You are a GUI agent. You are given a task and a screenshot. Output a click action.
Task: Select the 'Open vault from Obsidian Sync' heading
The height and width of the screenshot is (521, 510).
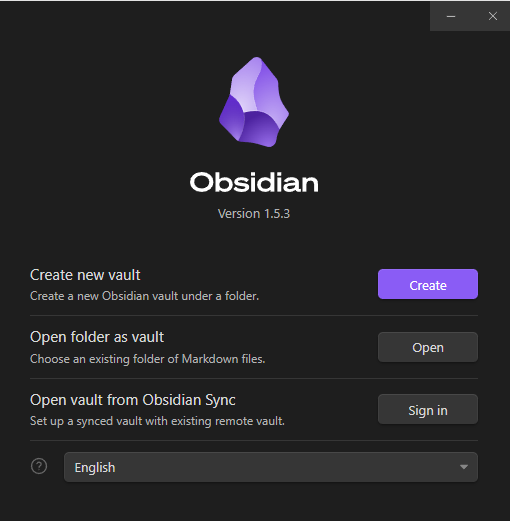tap(133, 400)
